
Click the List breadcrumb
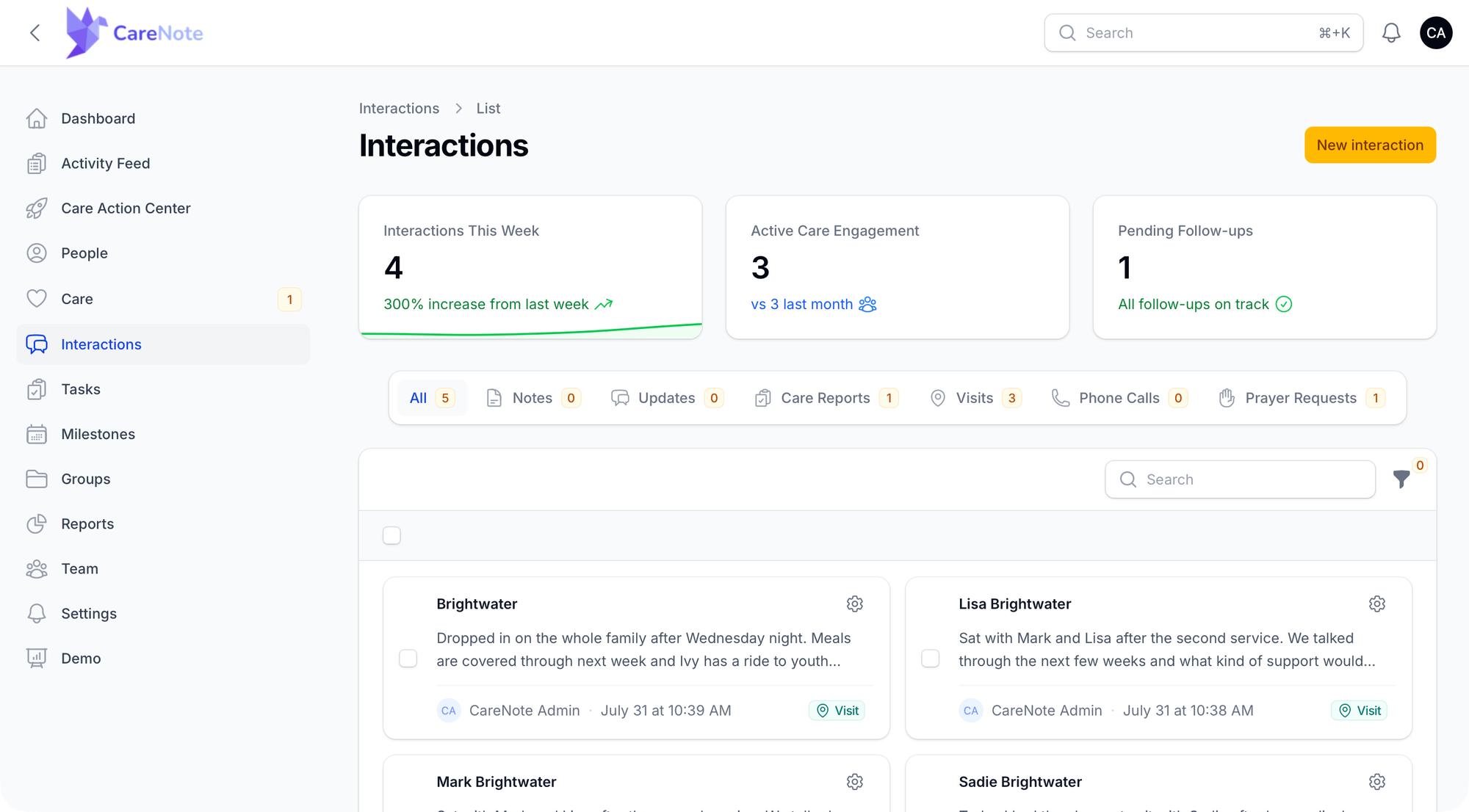(488, 109)
